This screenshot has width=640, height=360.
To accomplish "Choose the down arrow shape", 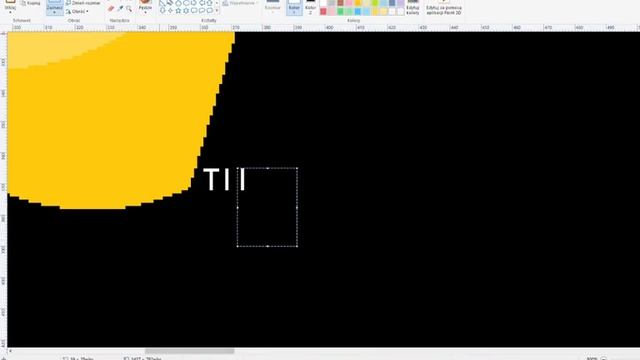I will (x=162, y=11).
